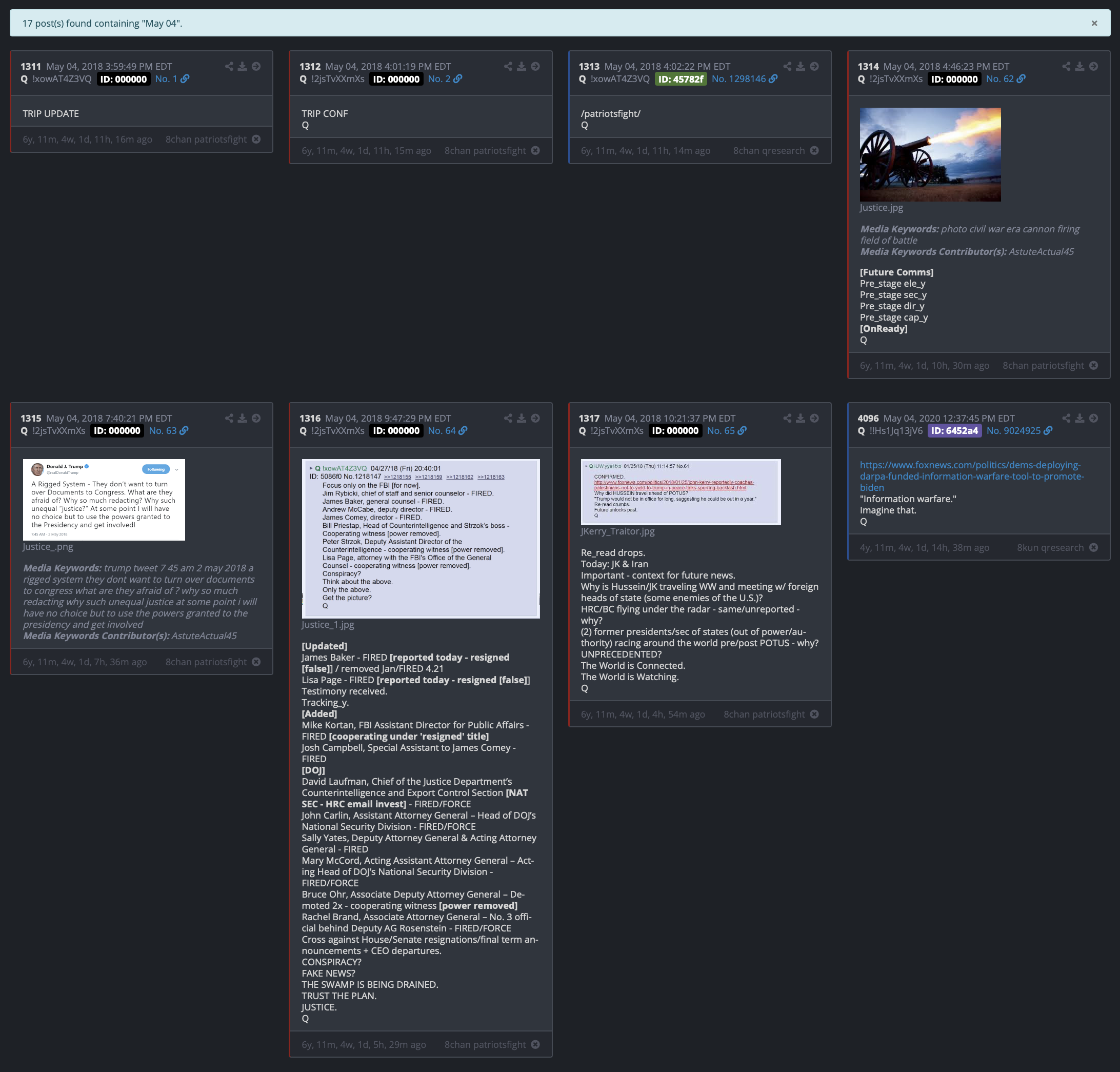Open post 1314 with arrow circle icon
Image resolution: width=1120 pixels, height=1072 pixels.
click(1093, 66)
